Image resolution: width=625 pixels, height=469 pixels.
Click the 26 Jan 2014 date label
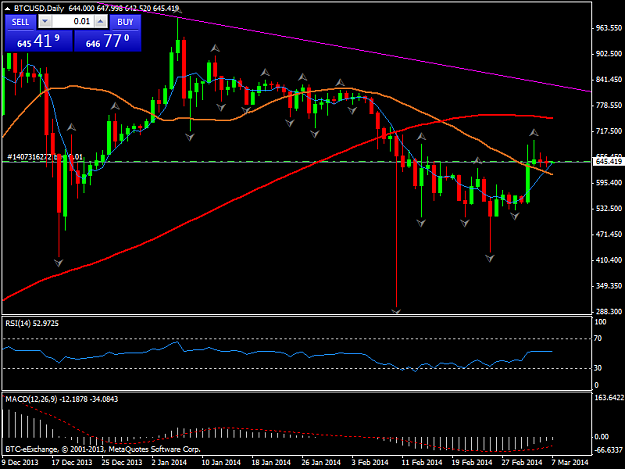321,462
